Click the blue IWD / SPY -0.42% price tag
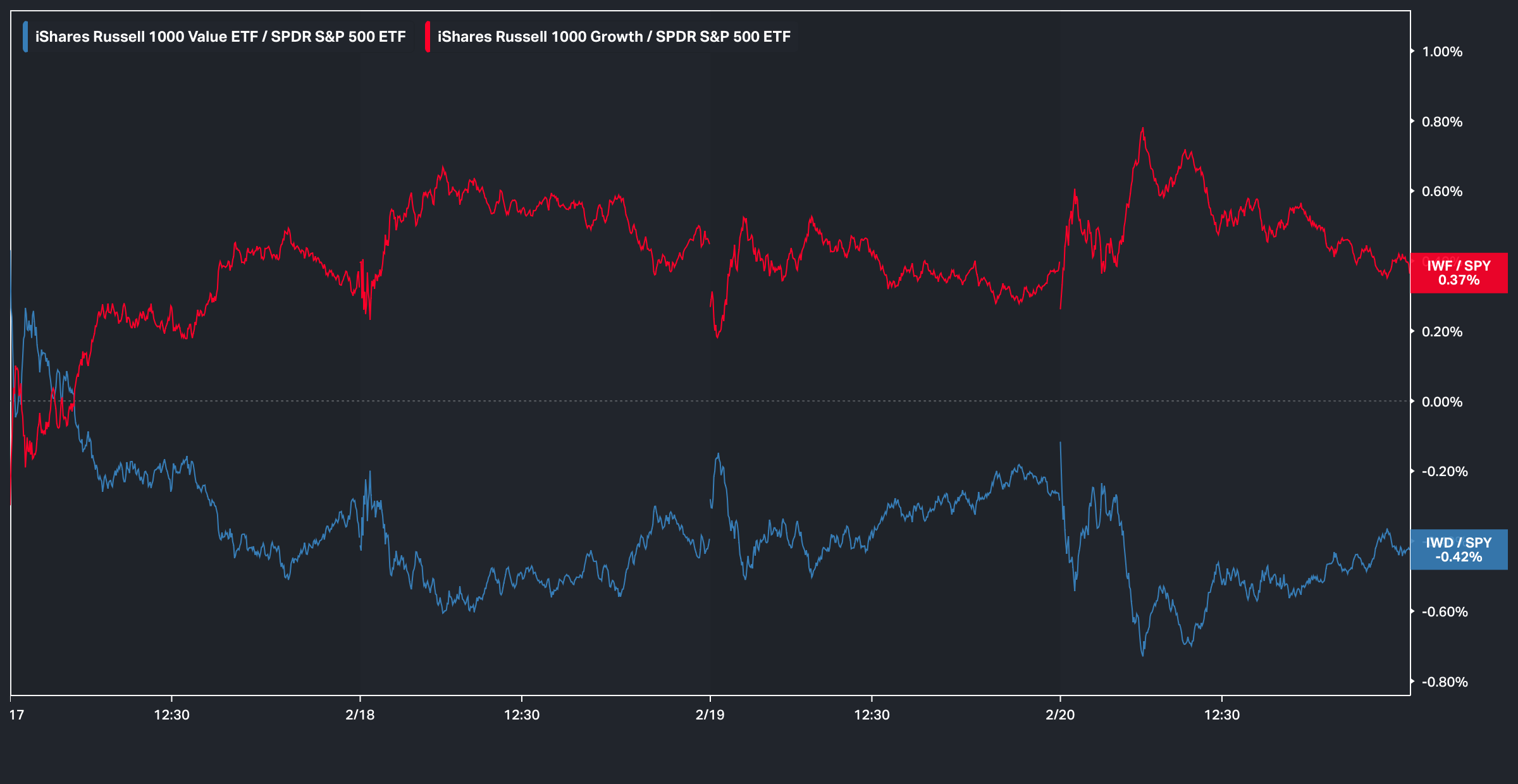The image size is (1518, 784). coord(1459,549)
